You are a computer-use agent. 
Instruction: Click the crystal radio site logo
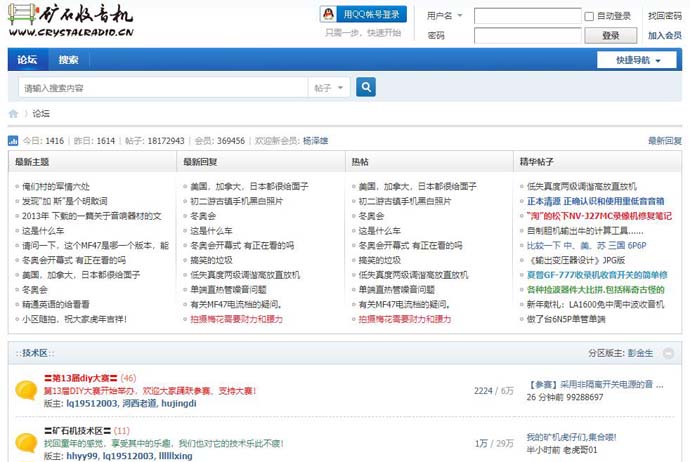(70, 21)
